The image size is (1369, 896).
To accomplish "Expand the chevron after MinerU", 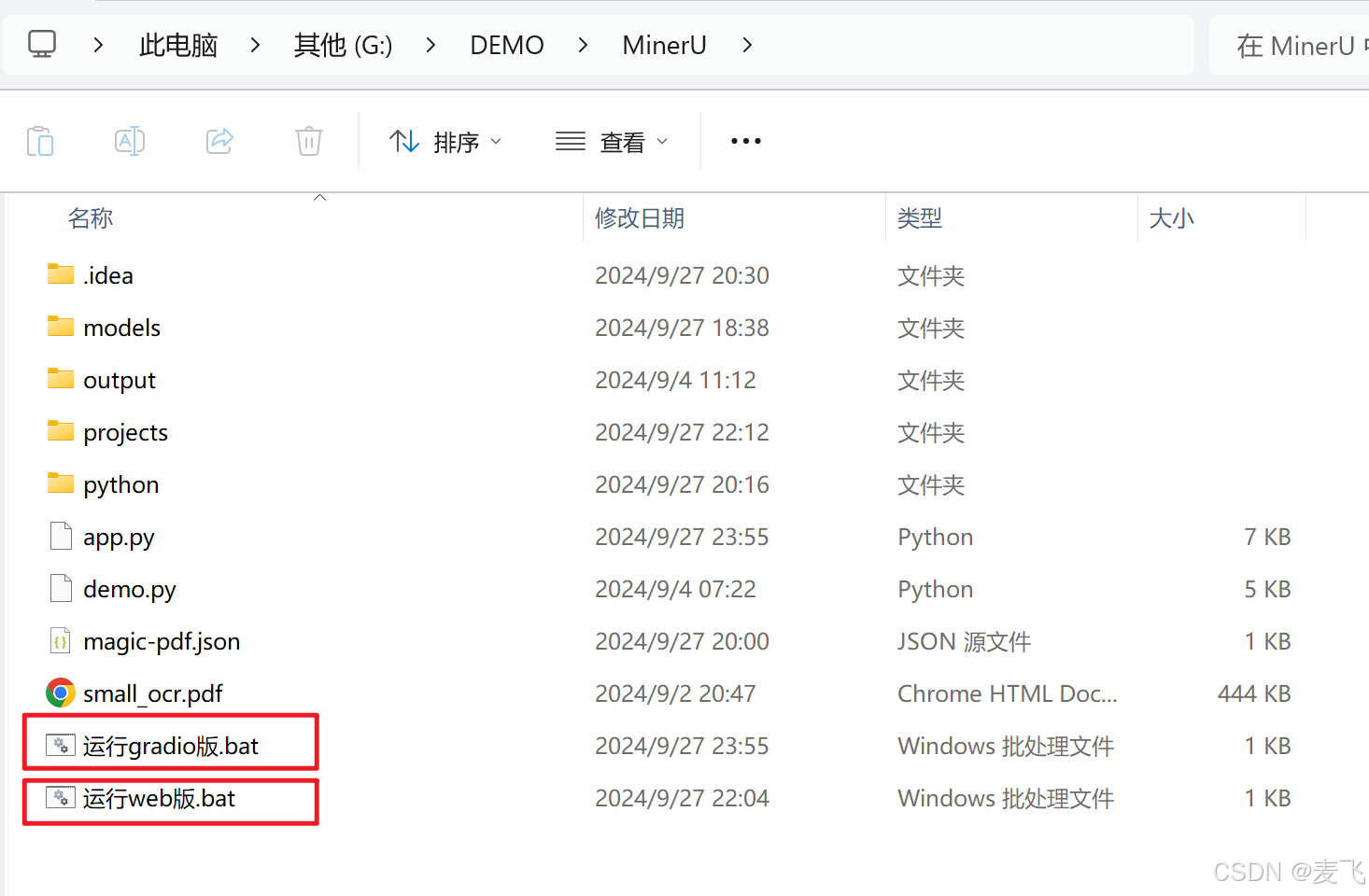I will coord(747,45).
